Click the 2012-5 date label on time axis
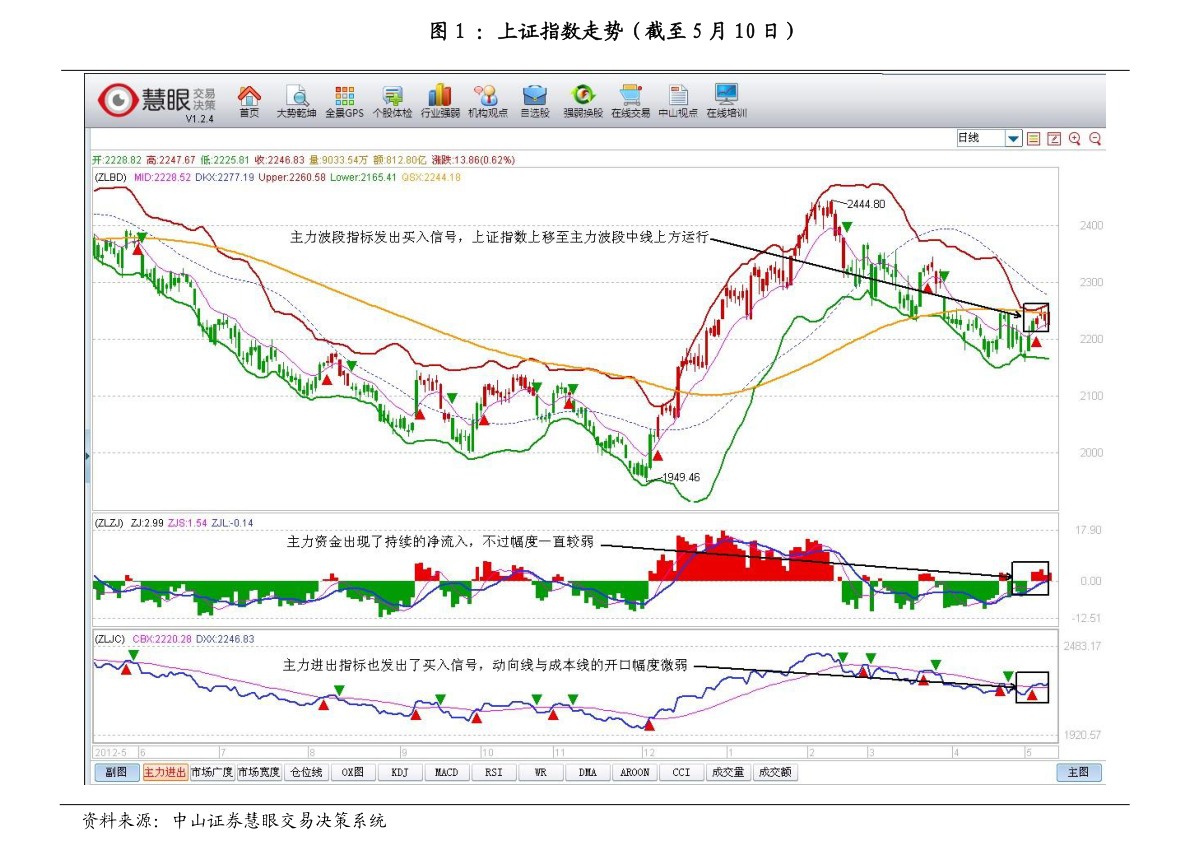This screenshot has width=1191, height=850. point(111,753)
